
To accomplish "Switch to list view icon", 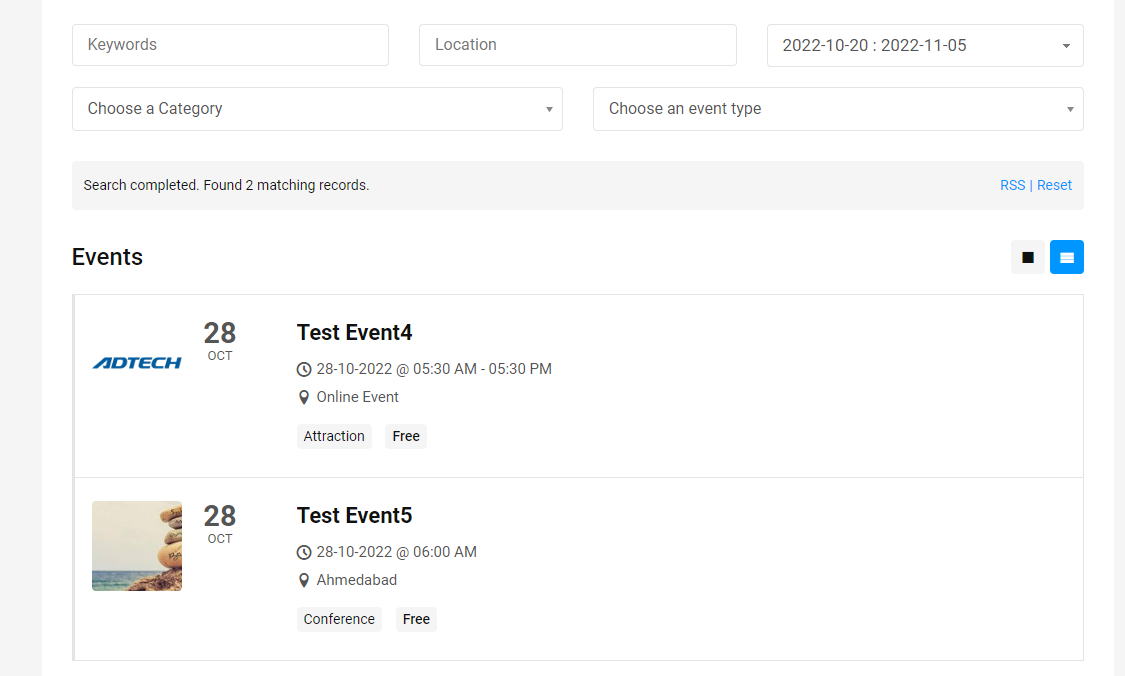I will [1067, 257].
